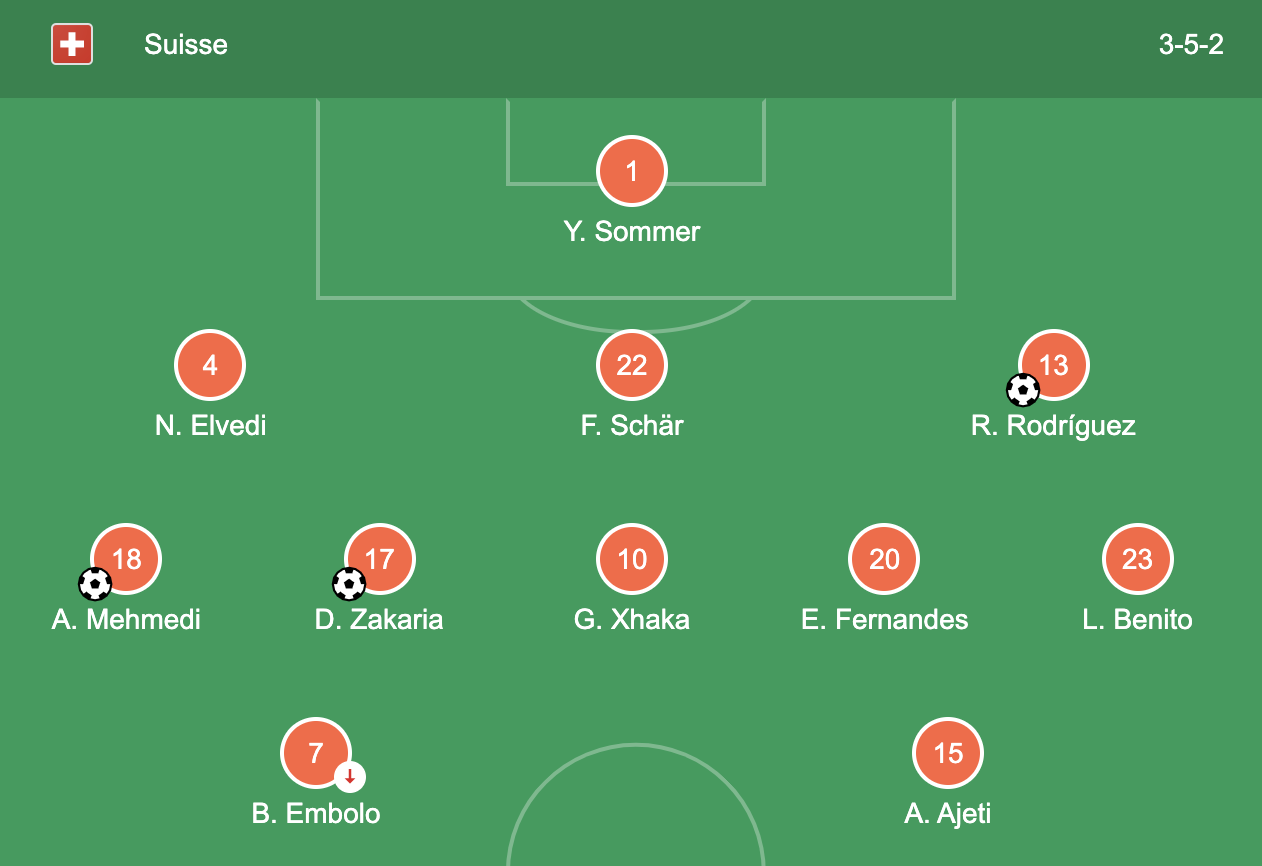The width and height of the screenshot is (1262, 866).
Task: Click goalkeeper number 1 circle
Action: [x=632, y=171]
